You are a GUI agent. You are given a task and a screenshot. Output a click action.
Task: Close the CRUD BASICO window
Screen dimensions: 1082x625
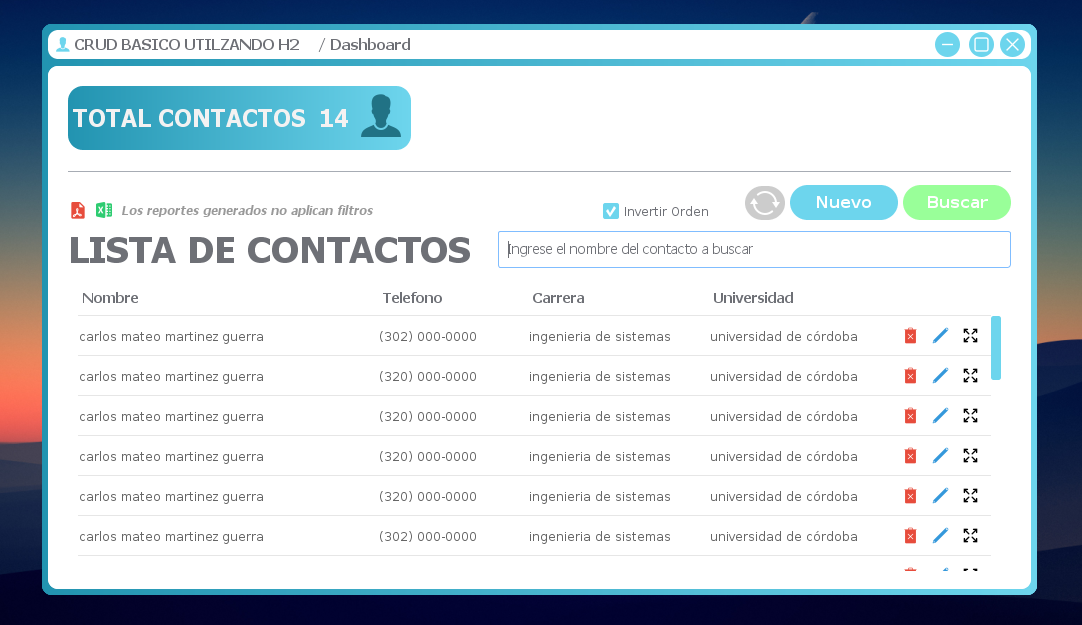pyautogui.click(x=1012, y=45)
